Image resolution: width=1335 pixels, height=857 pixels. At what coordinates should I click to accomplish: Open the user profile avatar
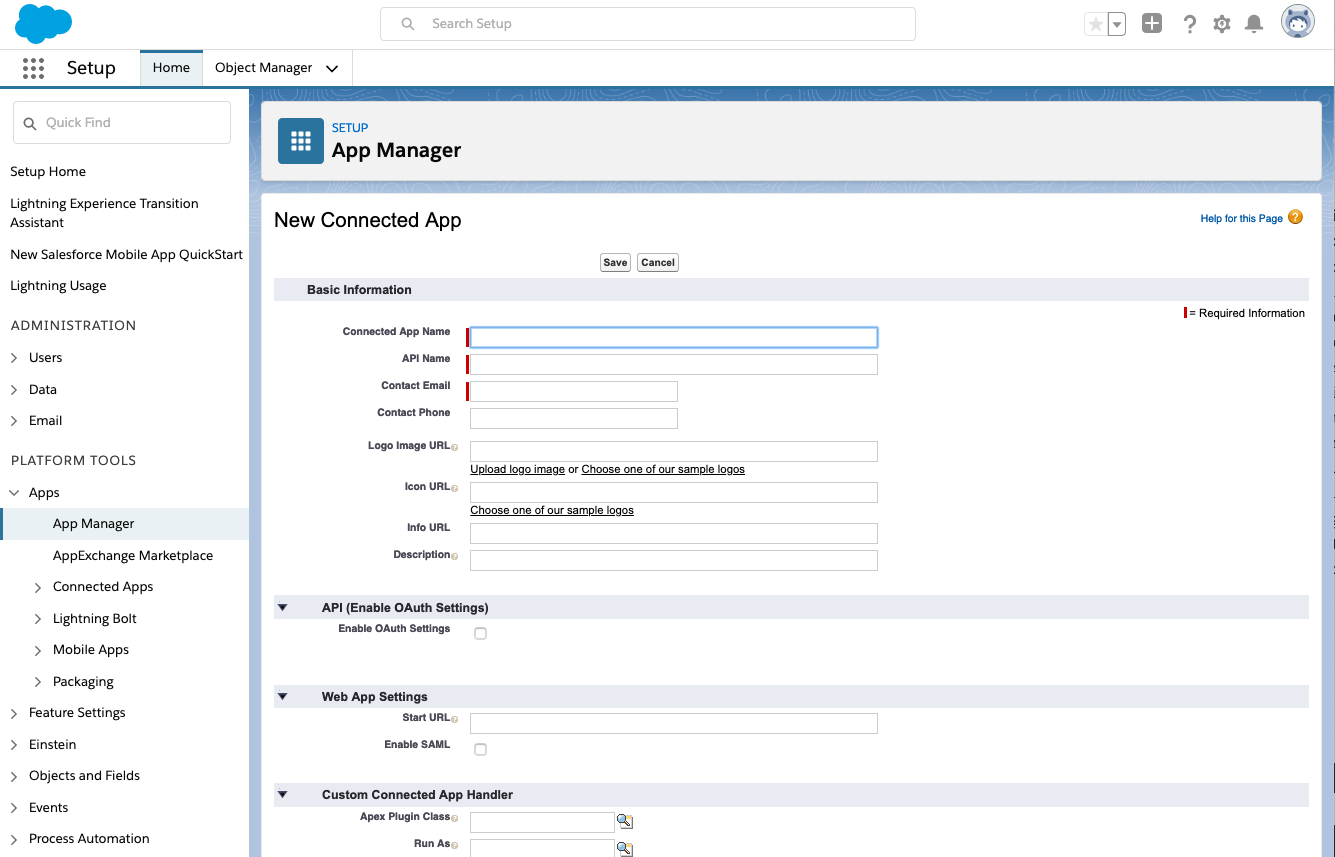click(1298, 23)
